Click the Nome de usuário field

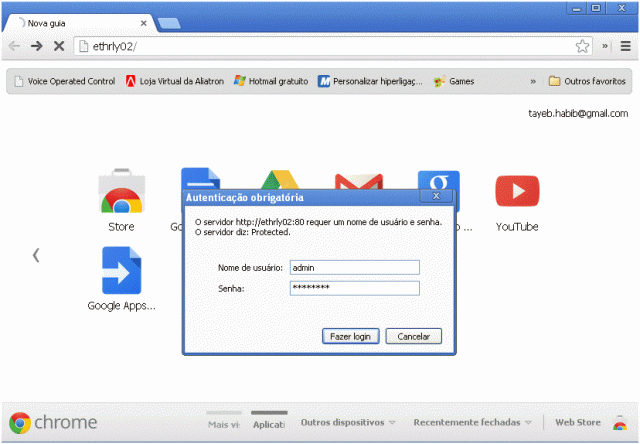click(354, 268)
